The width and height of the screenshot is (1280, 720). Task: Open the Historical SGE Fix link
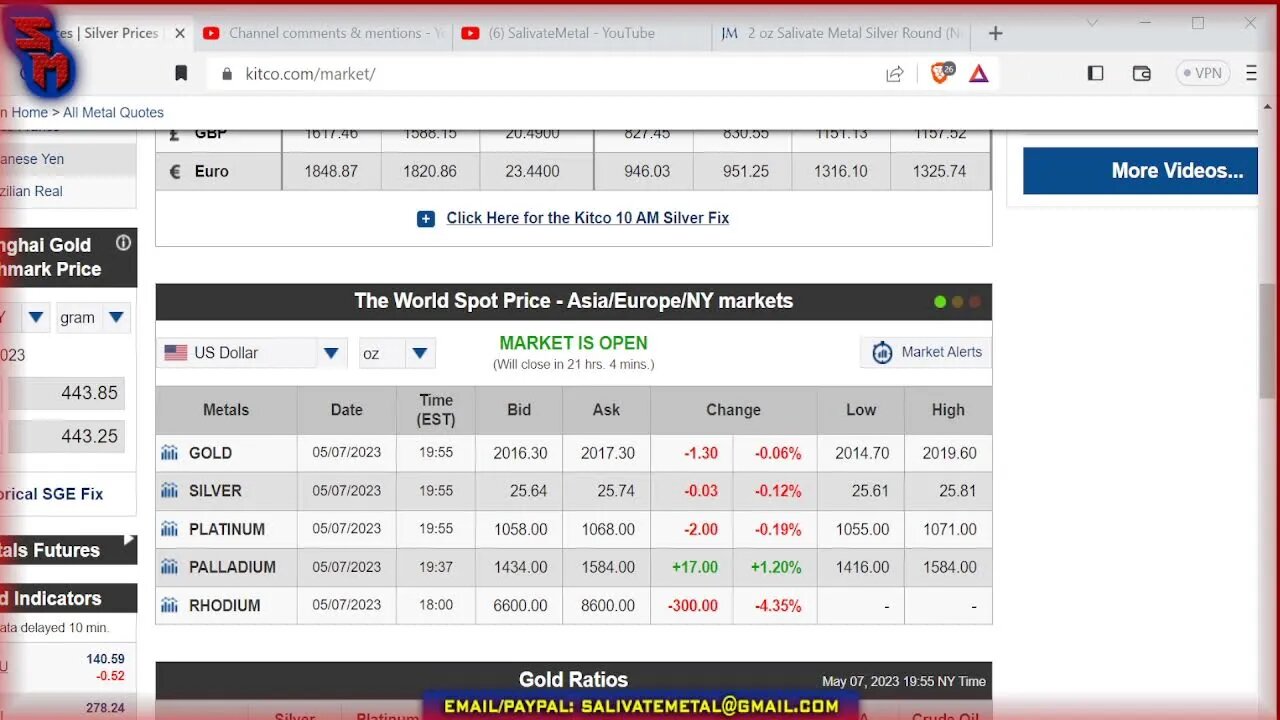coord(52,494)
